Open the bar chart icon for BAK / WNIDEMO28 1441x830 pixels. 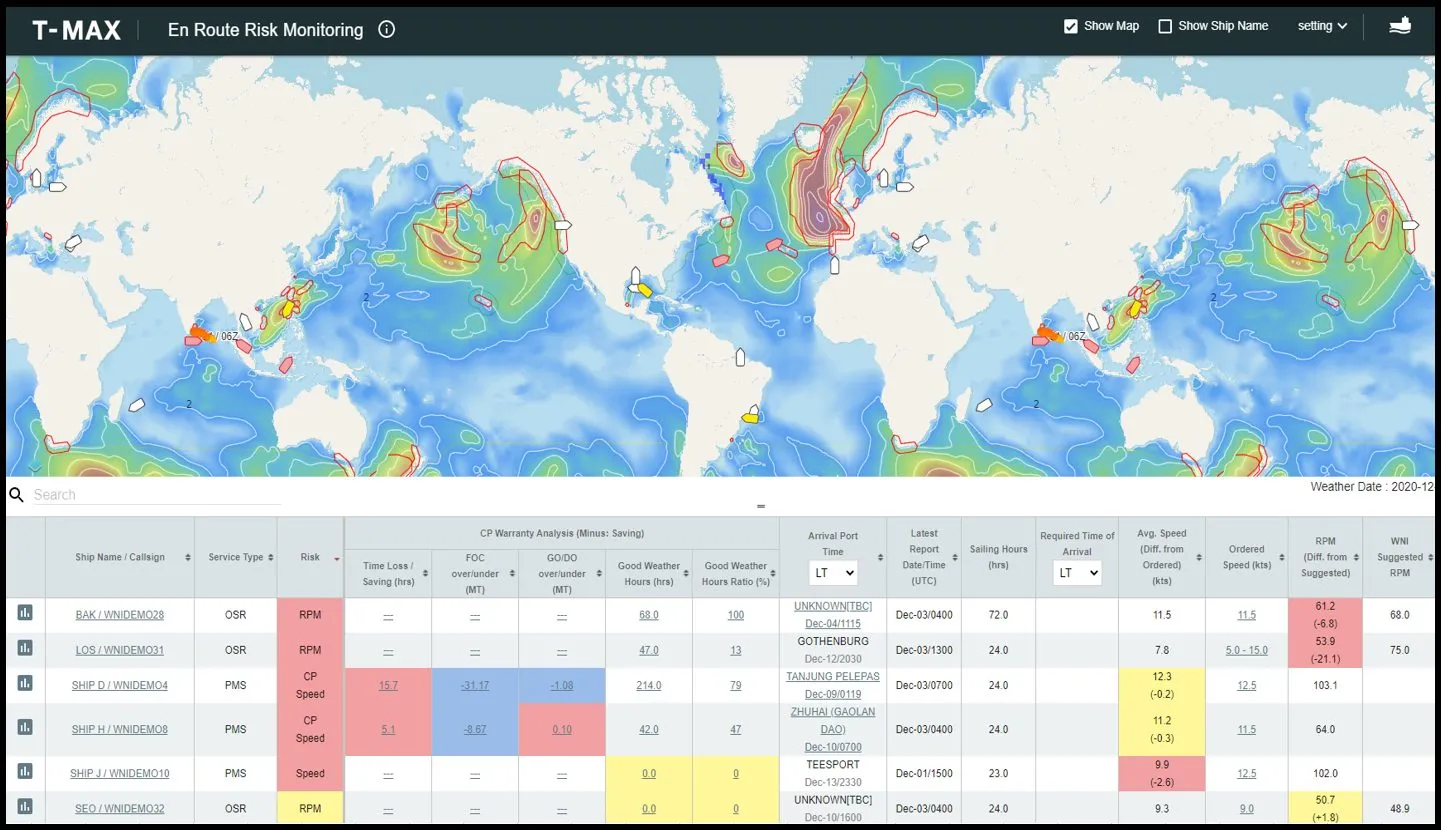(x=25, y=612)
